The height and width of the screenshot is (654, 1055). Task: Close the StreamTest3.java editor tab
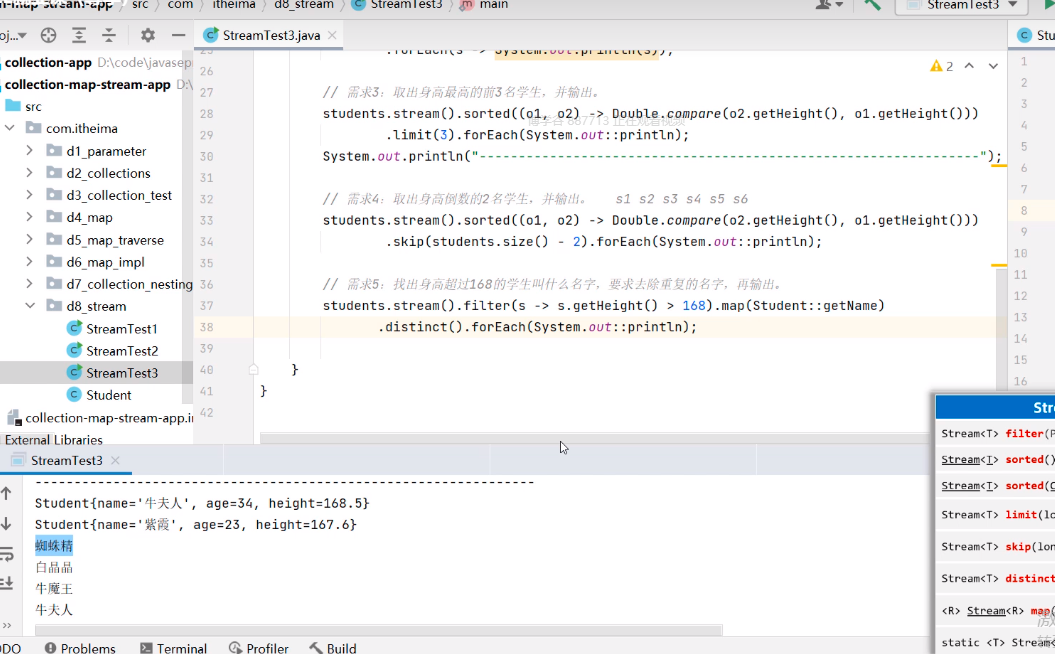(x=332, y=35)
